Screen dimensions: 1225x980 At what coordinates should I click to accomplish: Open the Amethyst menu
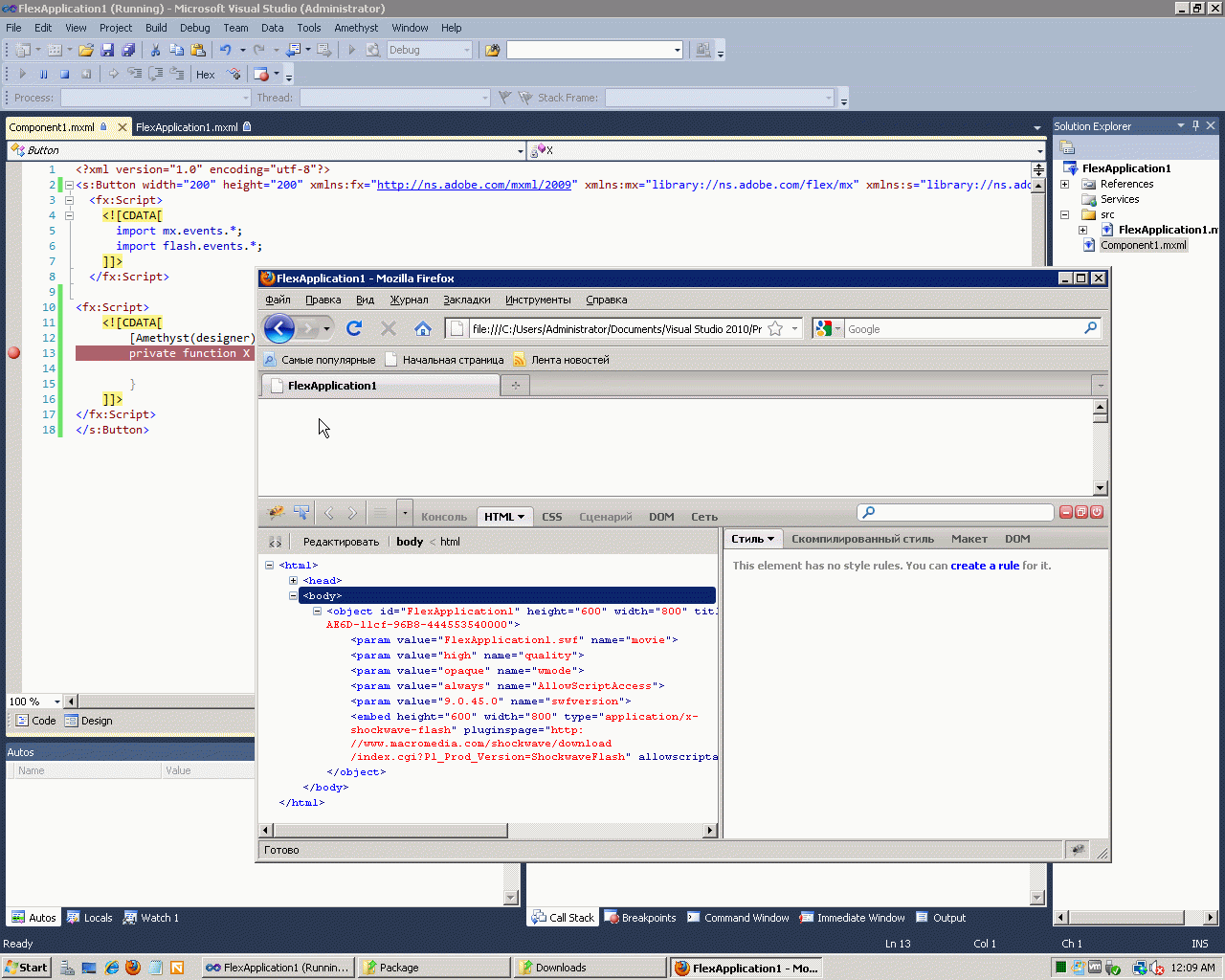pyautogui.click(x=356, y=28)
